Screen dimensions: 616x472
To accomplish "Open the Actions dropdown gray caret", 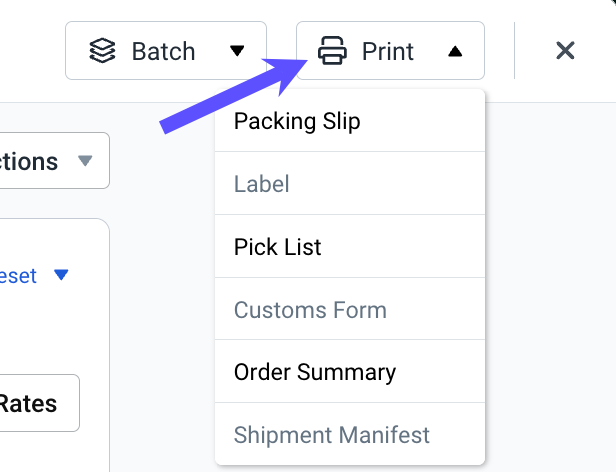I will point(85,161).
